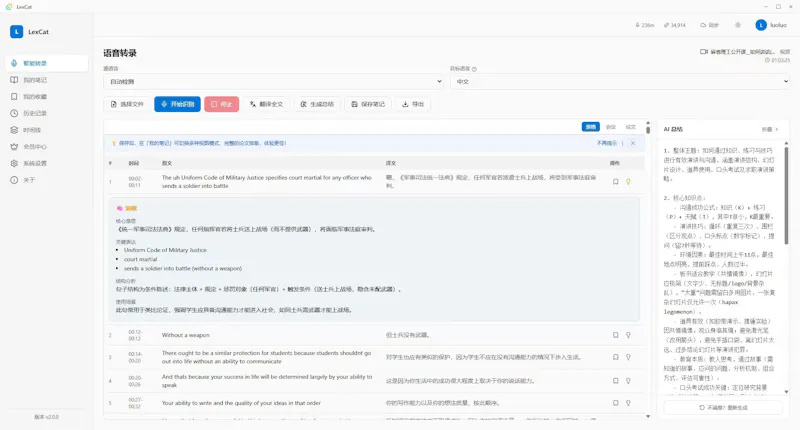This screenshot has width=800, height=430.
Task: Click the gear icon of 系统设置
Action: 14,163
